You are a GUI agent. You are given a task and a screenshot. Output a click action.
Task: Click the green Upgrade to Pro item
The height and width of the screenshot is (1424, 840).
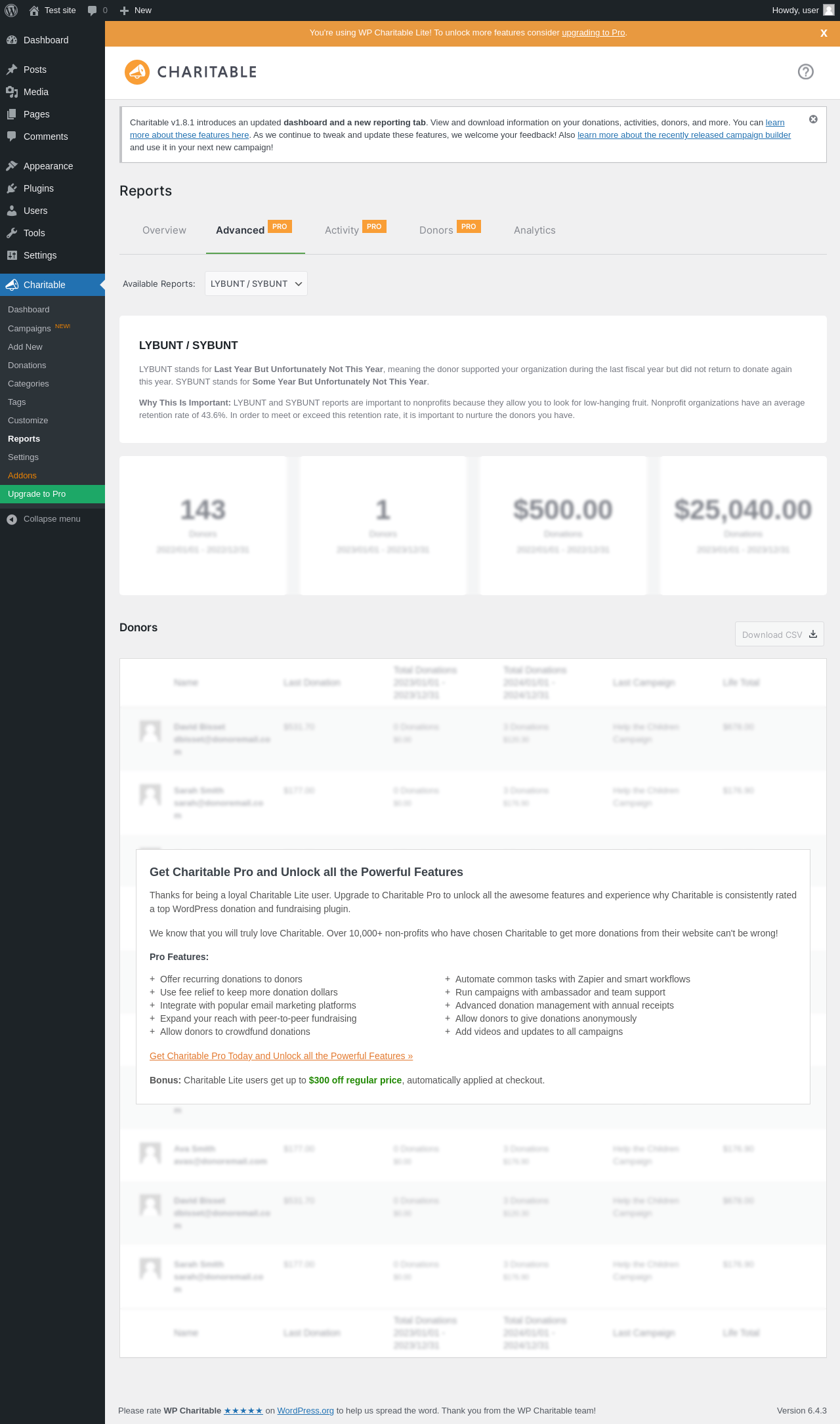tap(52, 494)
